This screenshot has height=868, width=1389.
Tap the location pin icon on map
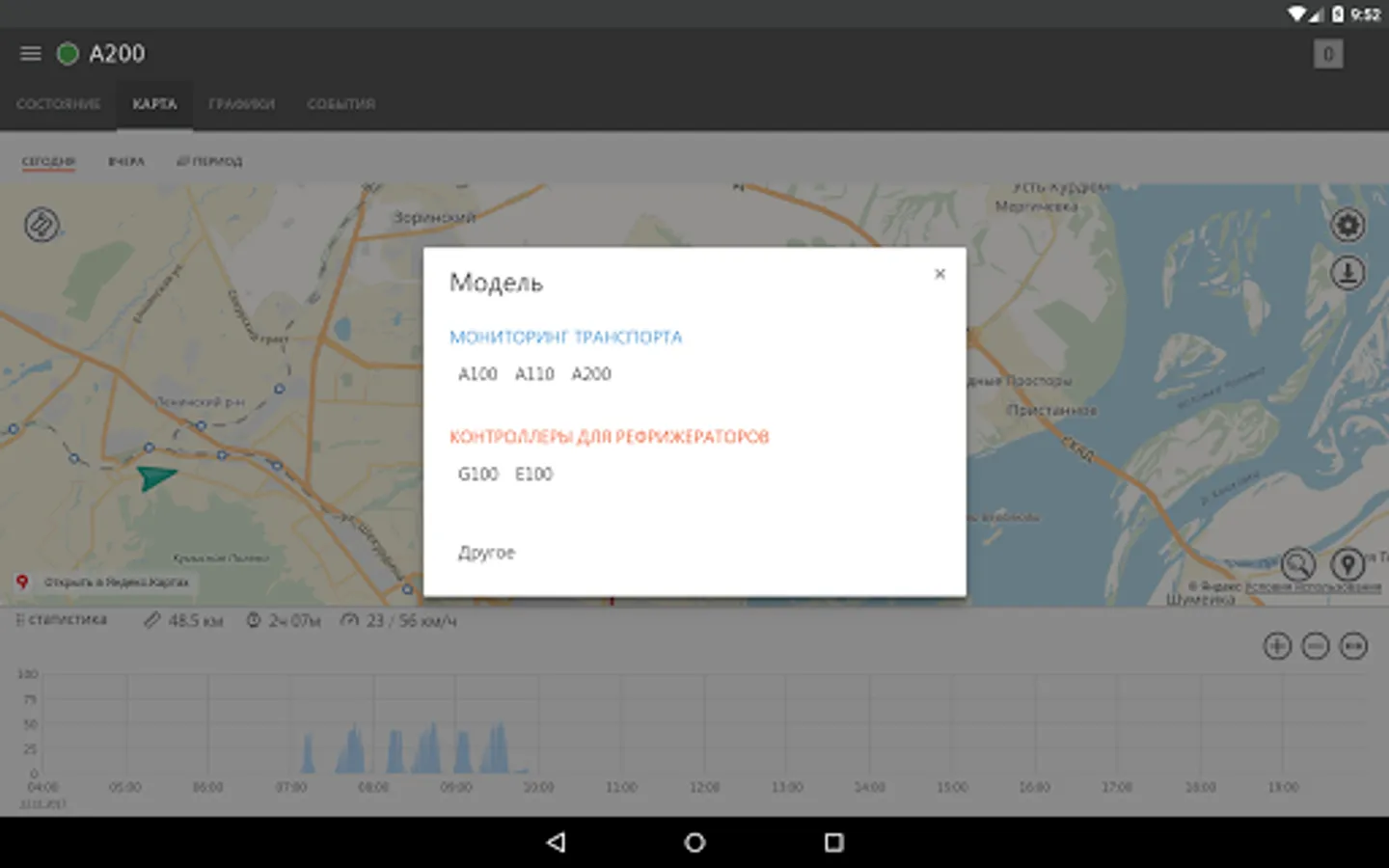1348,564
